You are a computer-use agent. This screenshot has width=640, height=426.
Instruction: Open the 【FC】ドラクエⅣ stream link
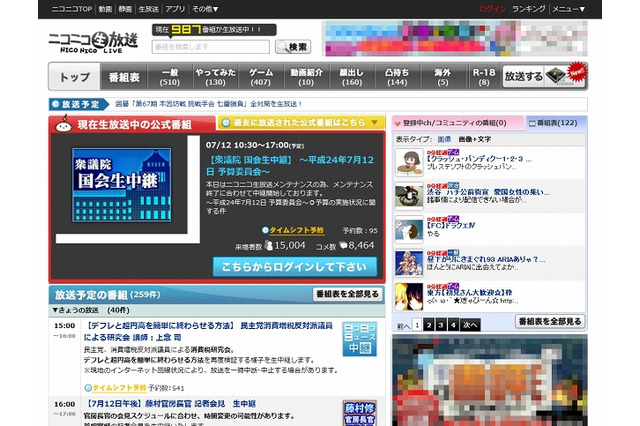click(451, 225)
